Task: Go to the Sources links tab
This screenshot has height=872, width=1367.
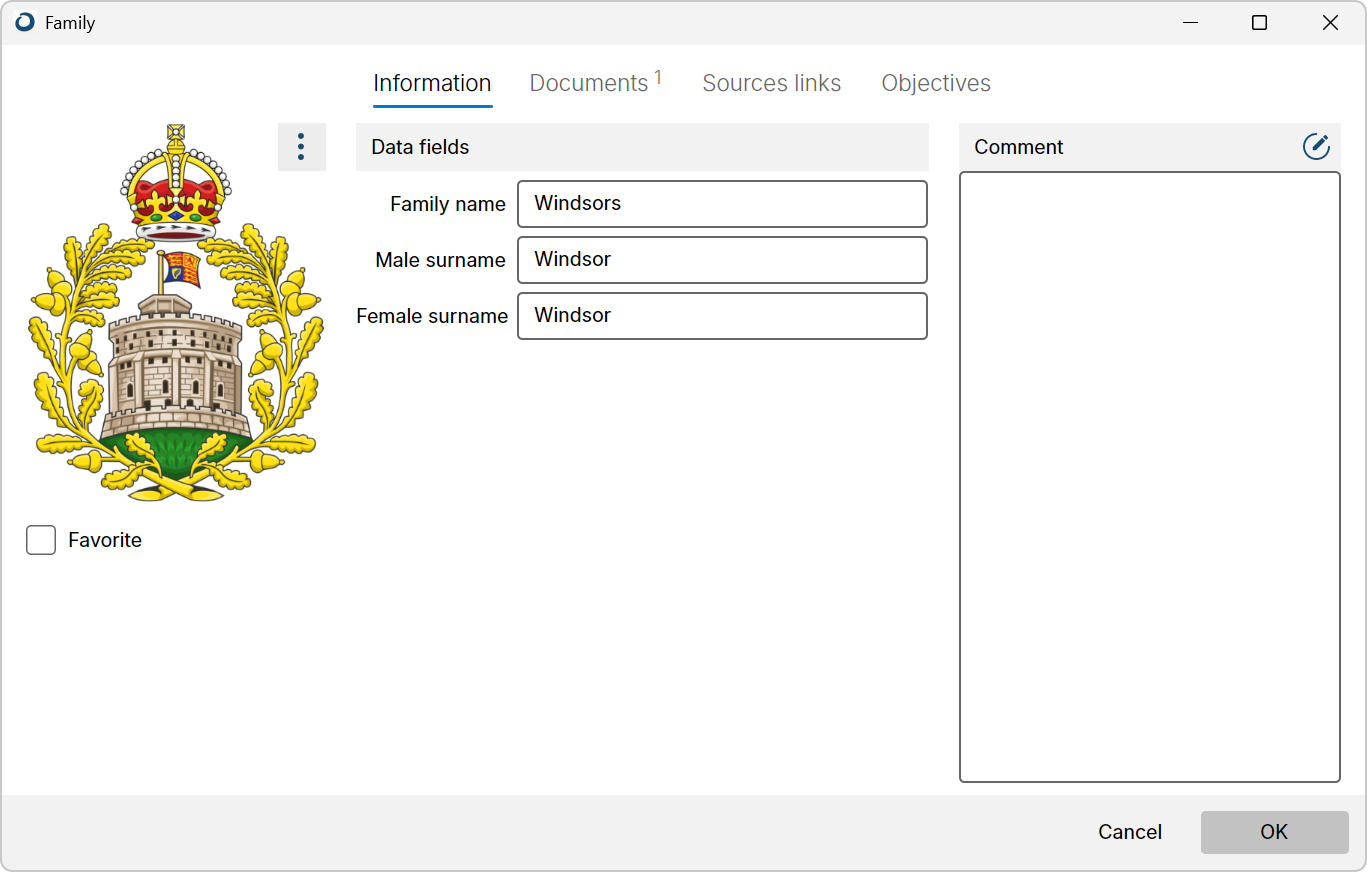Action: [772, 83]
